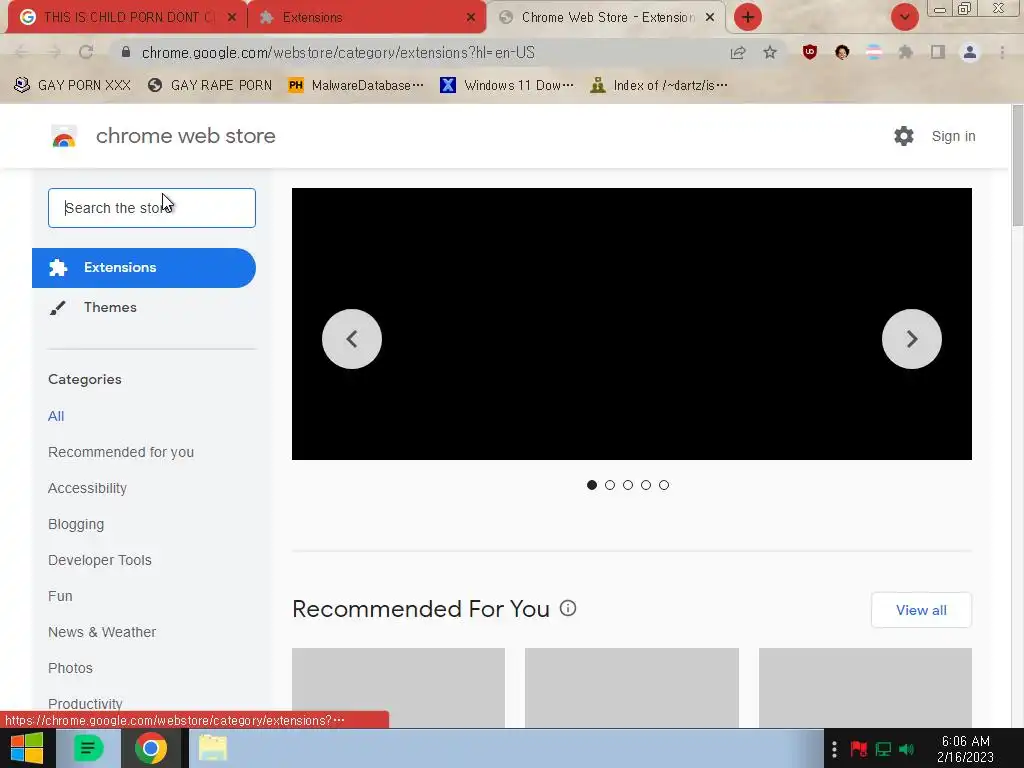Viewport: 1024px width, 768px height.
Task: Select the fourth carousel dot
Action: 646,485
